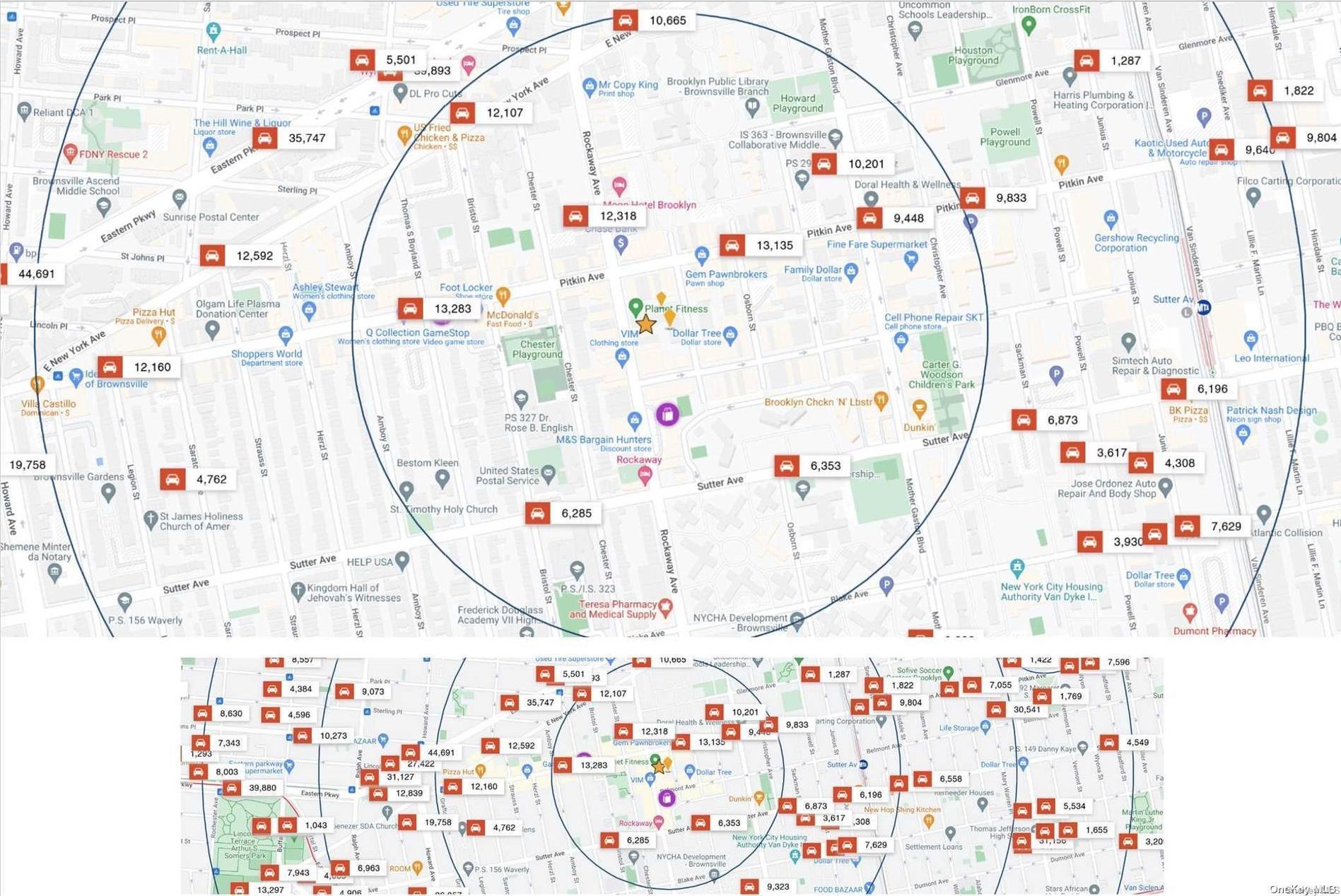Click the 9,323 car marker in lower map
1341x896 pixels.
(768, 887)
